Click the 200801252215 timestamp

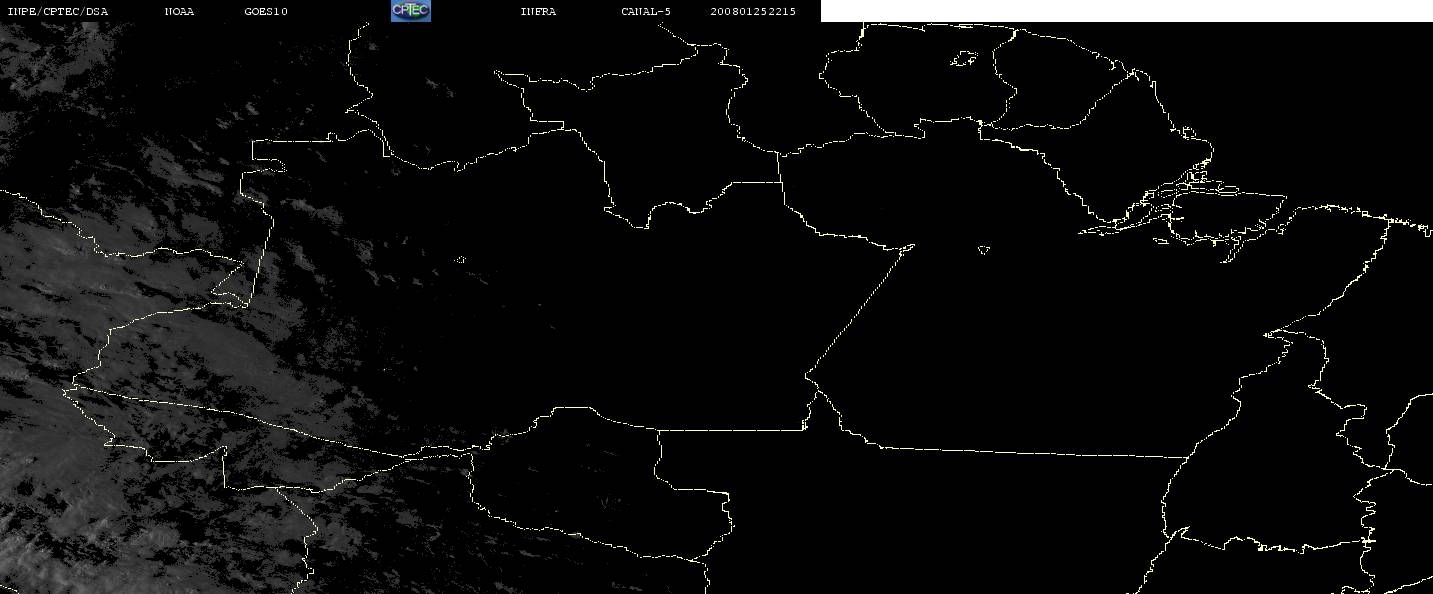(753, 11)
